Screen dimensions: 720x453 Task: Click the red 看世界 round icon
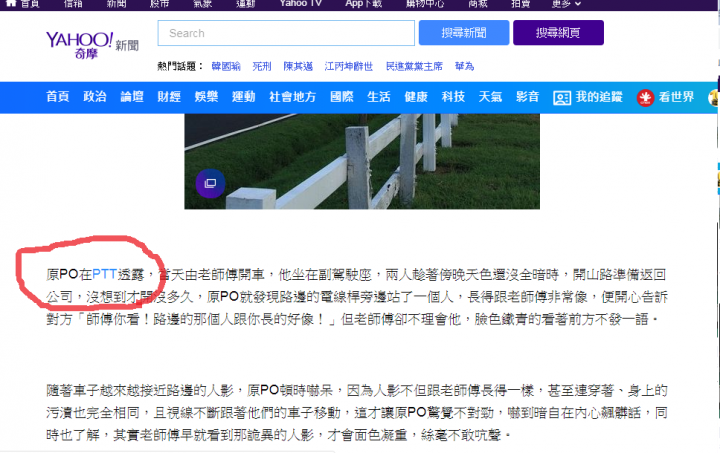click(x=645, y=97)
